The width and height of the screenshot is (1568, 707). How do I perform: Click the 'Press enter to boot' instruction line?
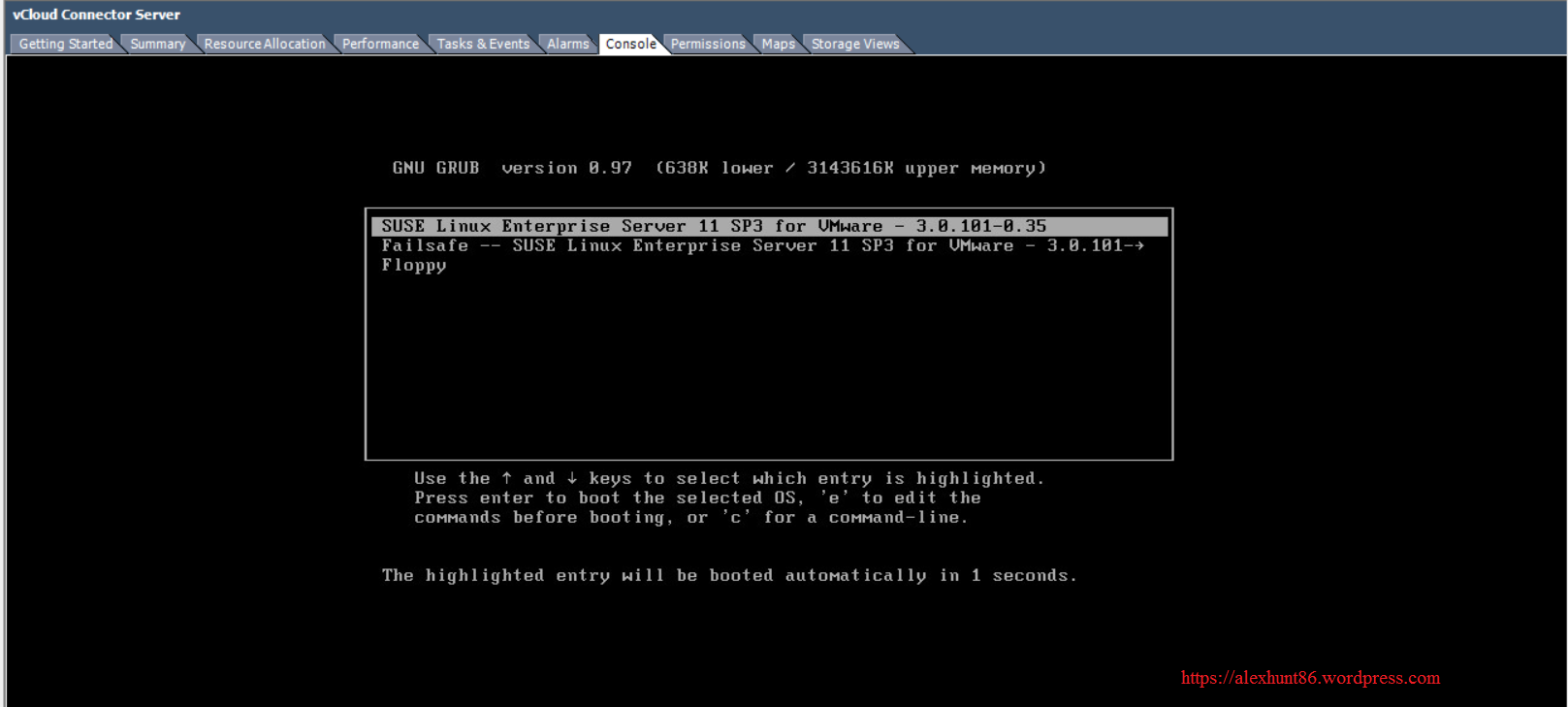click(697, 498)
